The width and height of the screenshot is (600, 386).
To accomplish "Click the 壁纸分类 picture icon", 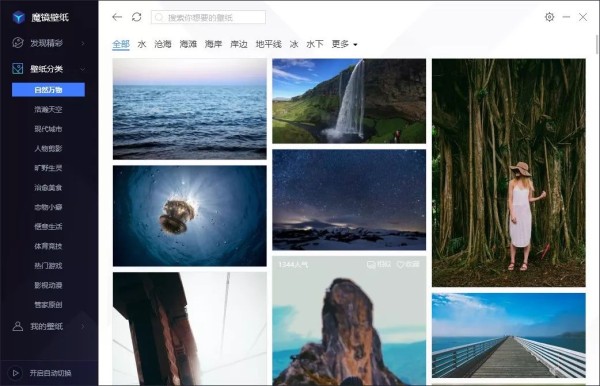I will point(18,69).
